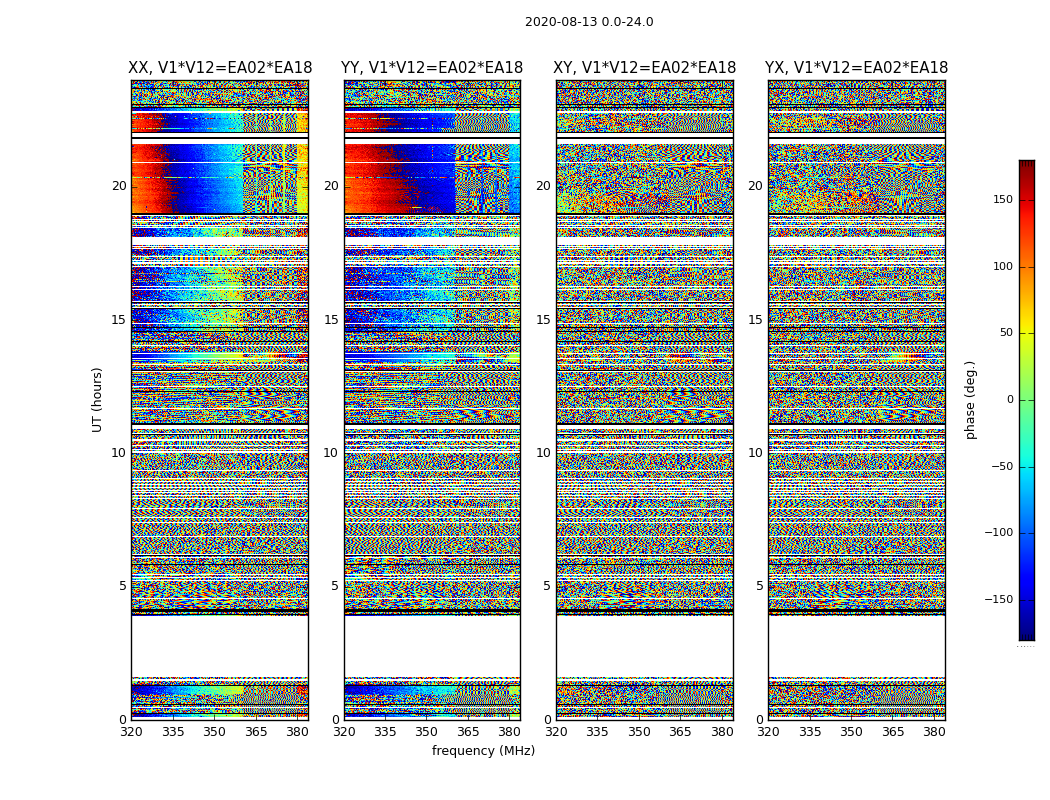Click the 365 frequency tick under XY panel
This screenshot has width=1050, height=800.
pos(680,732)
